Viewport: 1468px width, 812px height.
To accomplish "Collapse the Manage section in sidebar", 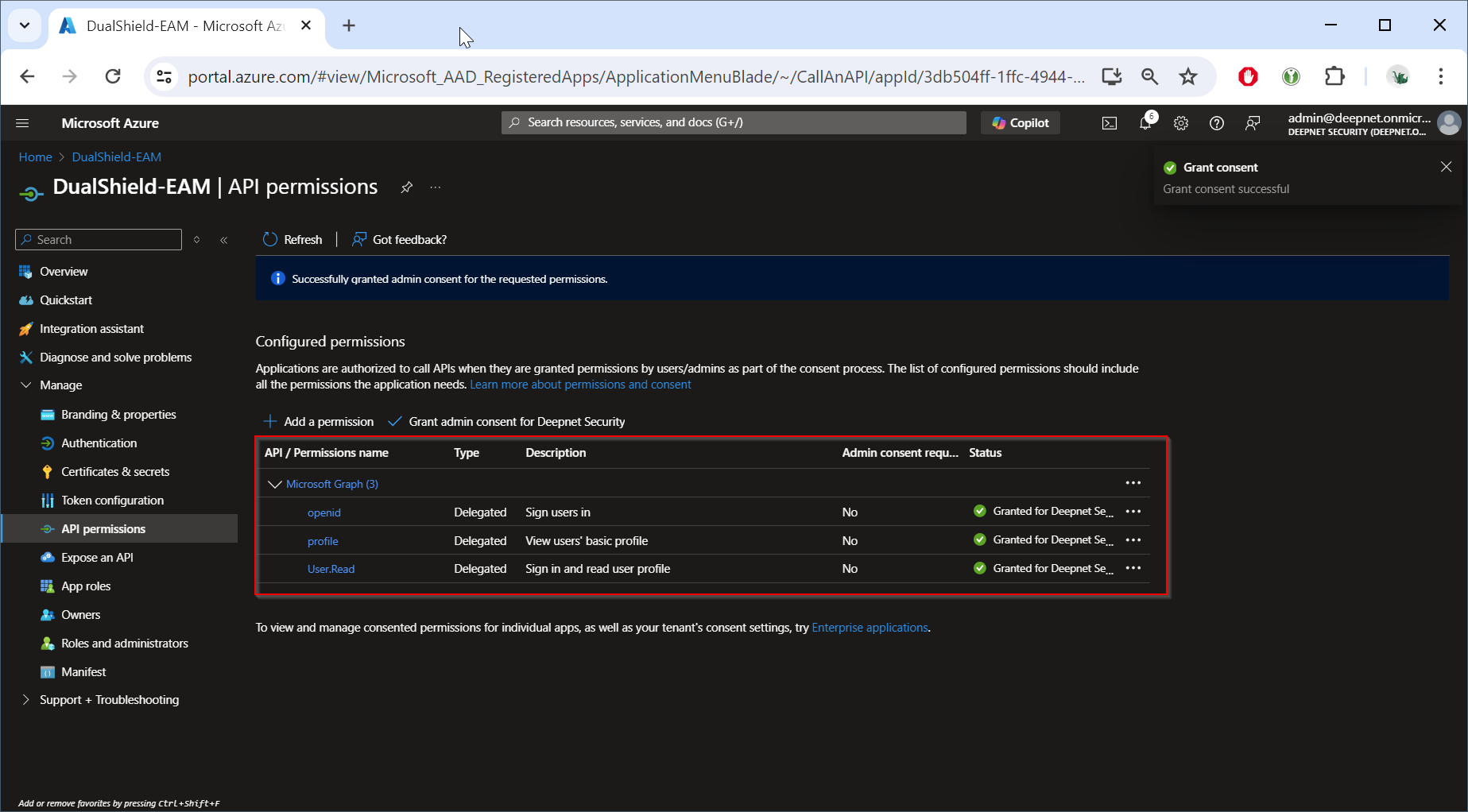I will [26, 385].
